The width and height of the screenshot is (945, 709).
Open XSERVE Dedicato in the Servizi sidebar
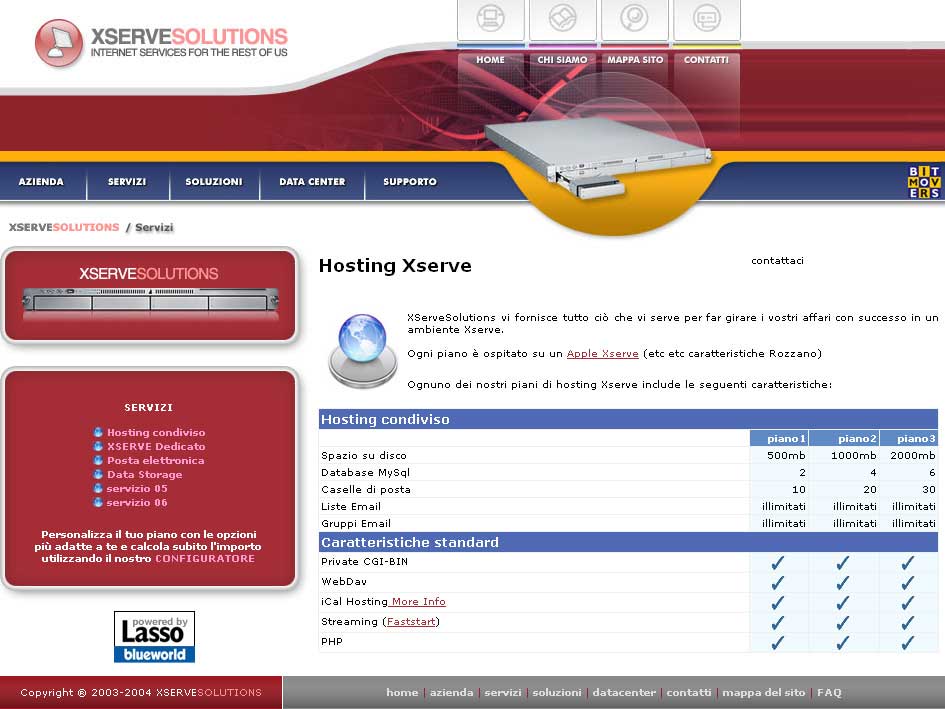156,446
